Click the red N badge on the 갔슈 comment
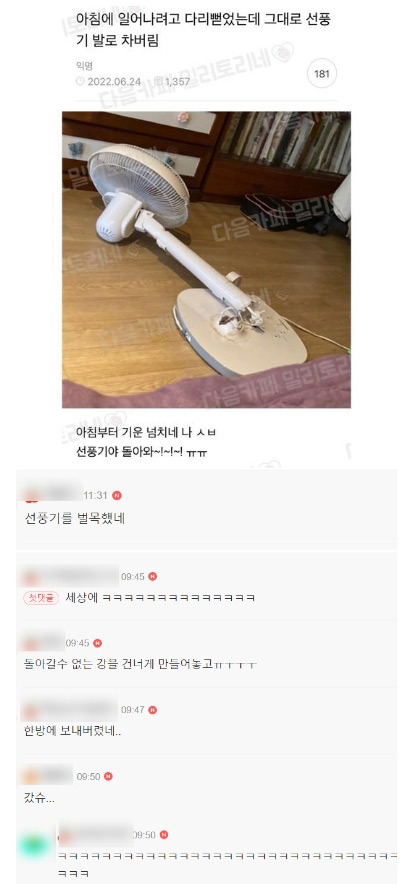The height and width of the screenshot is (884, 413). click(108, 776)
